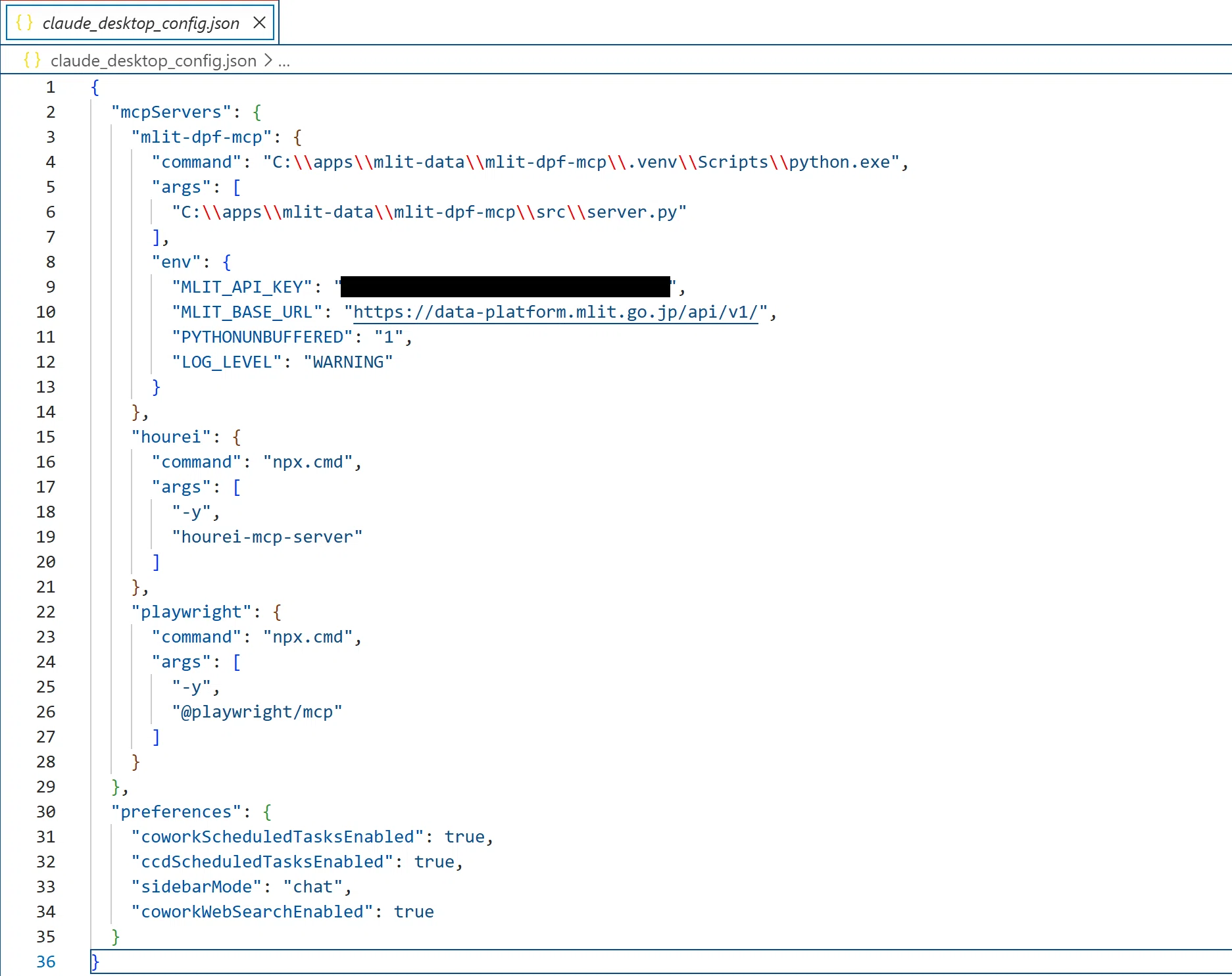
Task: Click the true value of coworkWebSearchEnabled
Action: [414, 912]
